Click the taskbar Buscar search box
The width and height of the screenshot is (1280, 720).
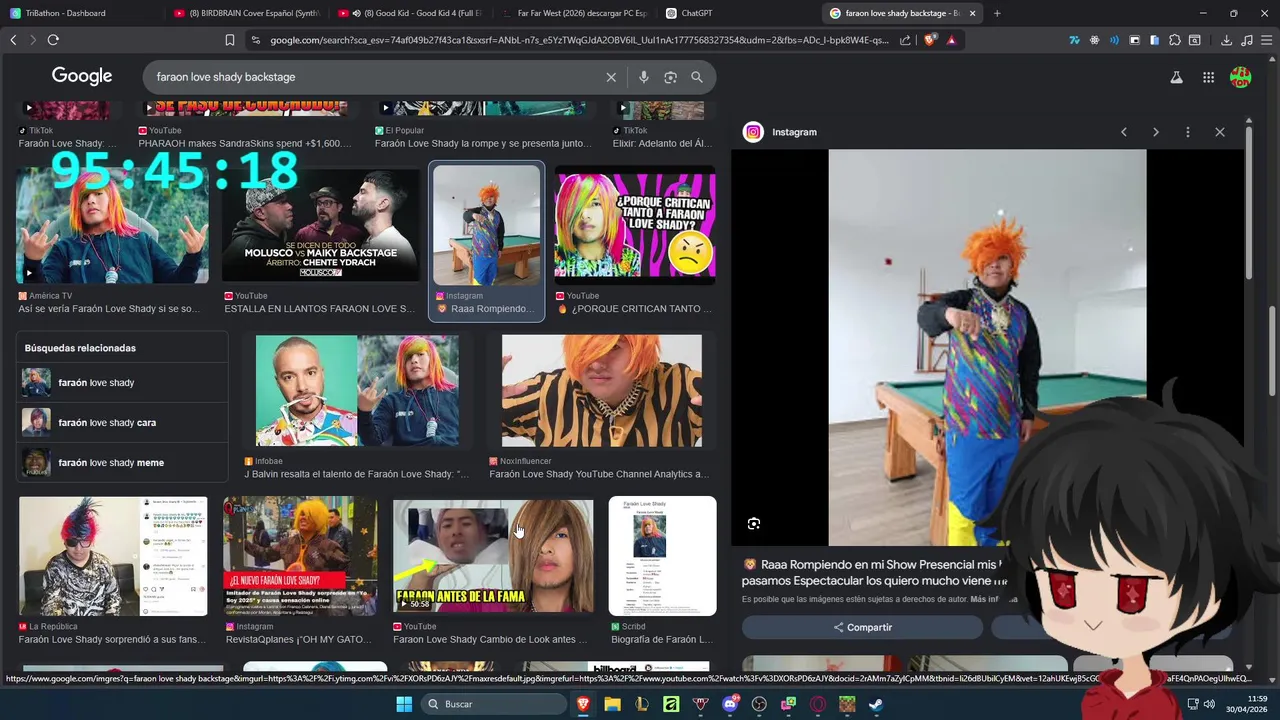tap(492, 704)
